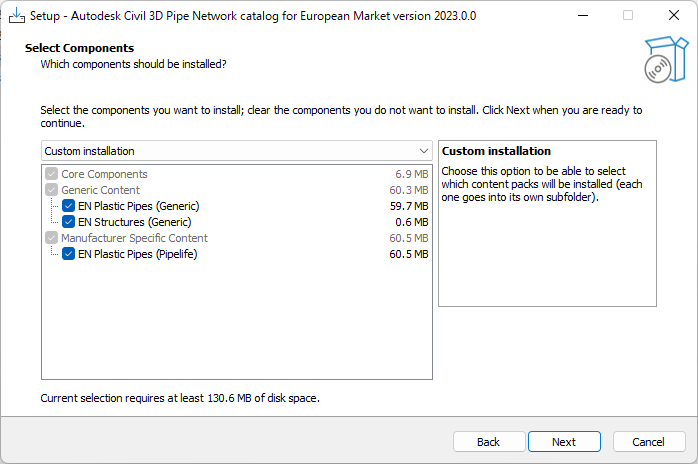The width and height of the screenshot is (698, 464).
Task: Select the Generic Content row label
Action: pos(101,190)
